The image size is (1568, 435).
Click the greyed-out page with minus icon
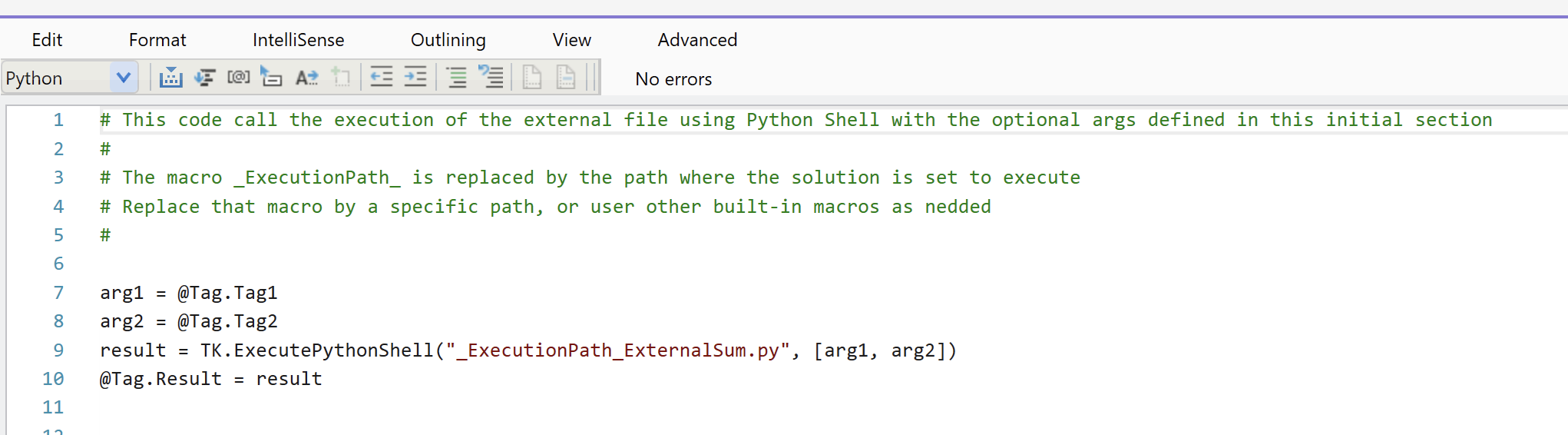coord(566,78)
